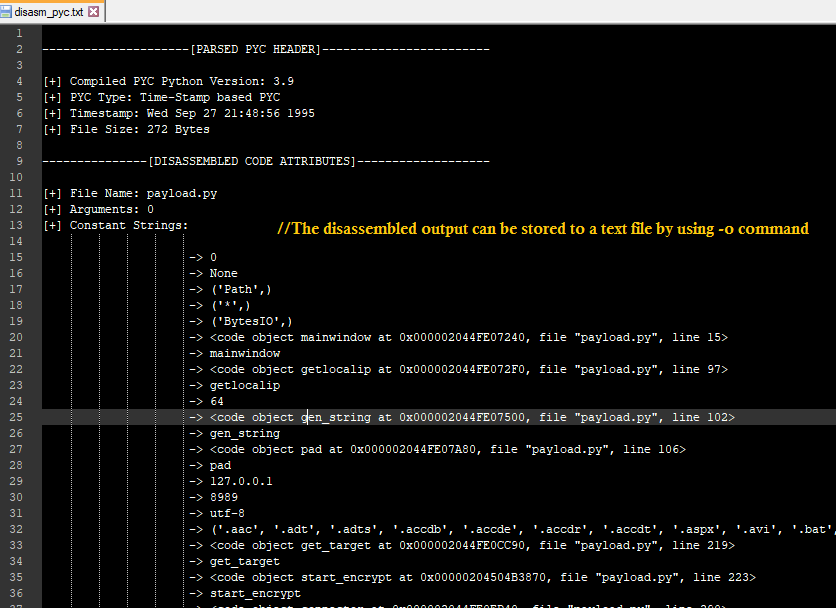This screenshot has height=608, width=836.
Task: Click the DISASSEMBLED CODE ATTRIBUTES heading
Action: [265, 161]
